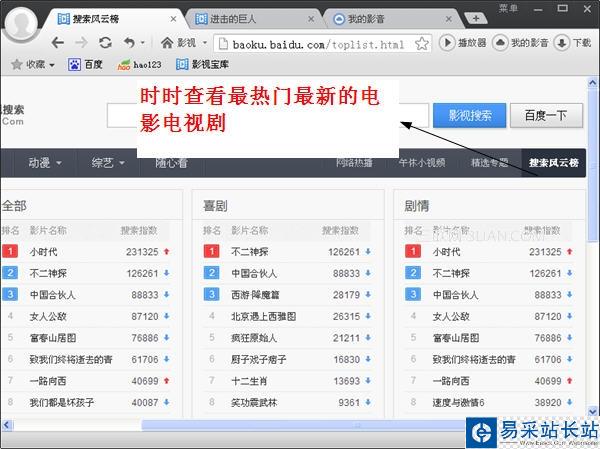Open the 收藏 favorites dropdown

(33, 64)
